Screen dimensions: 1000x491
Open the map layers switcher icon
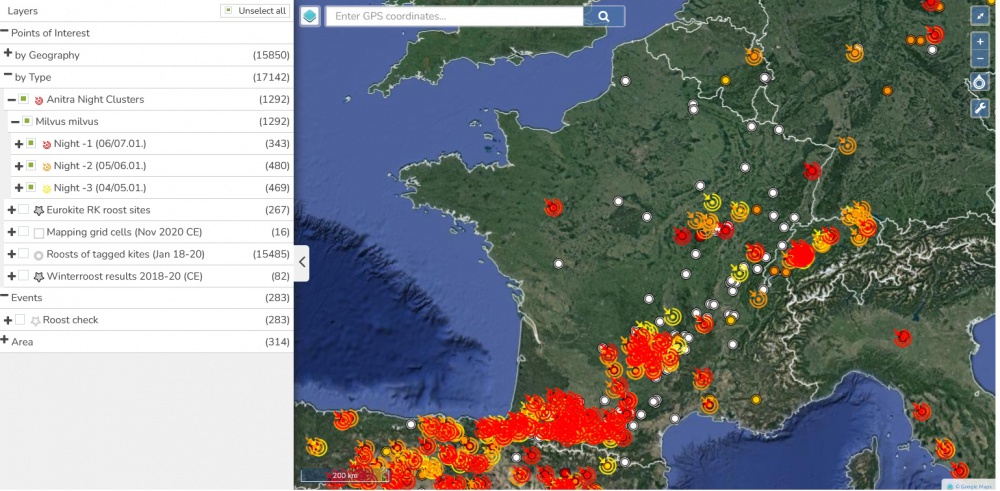point(310,16)
